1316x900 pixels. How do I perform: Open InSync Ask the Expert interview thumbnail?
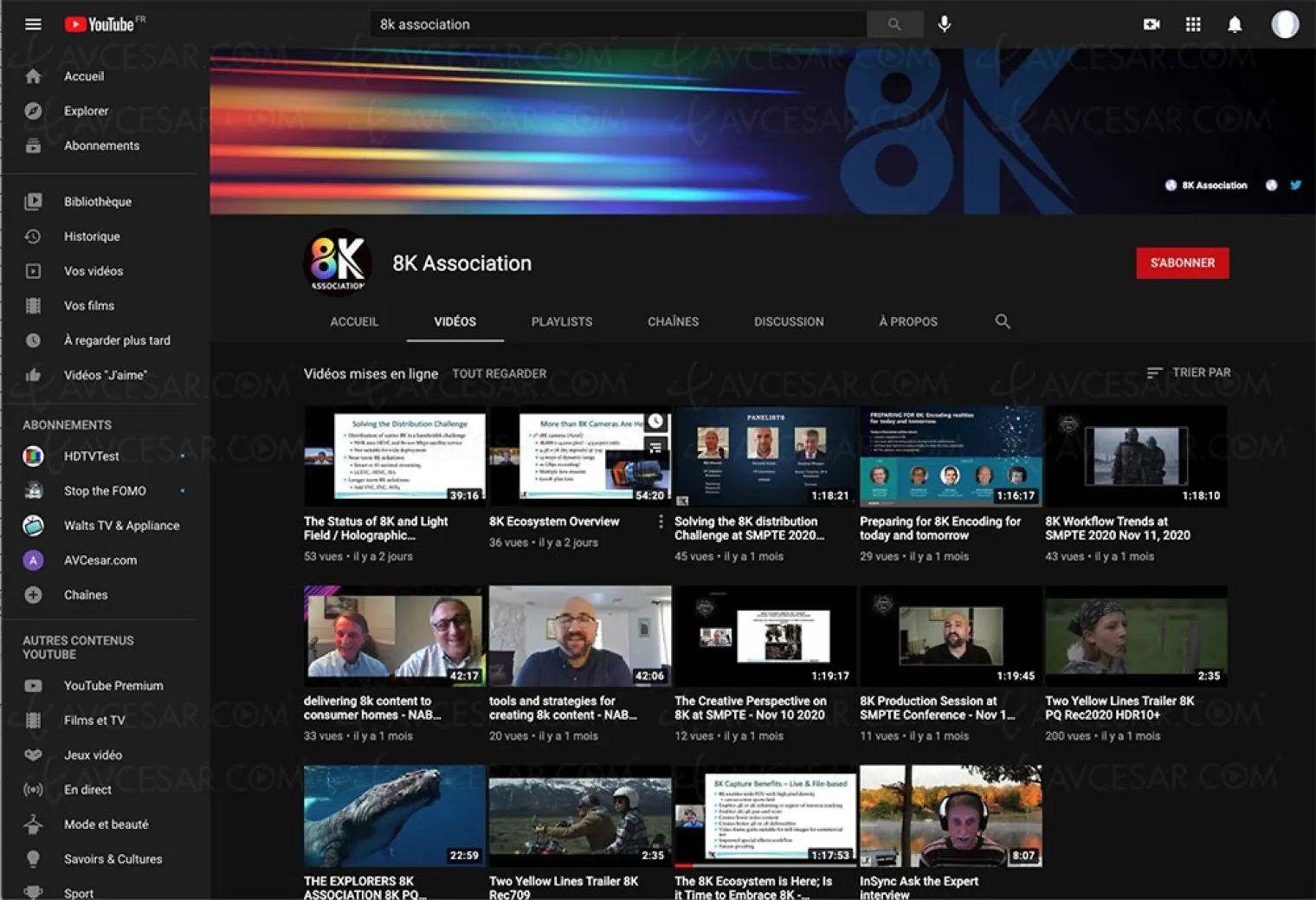pyautogui.click(x=951, y=816)
